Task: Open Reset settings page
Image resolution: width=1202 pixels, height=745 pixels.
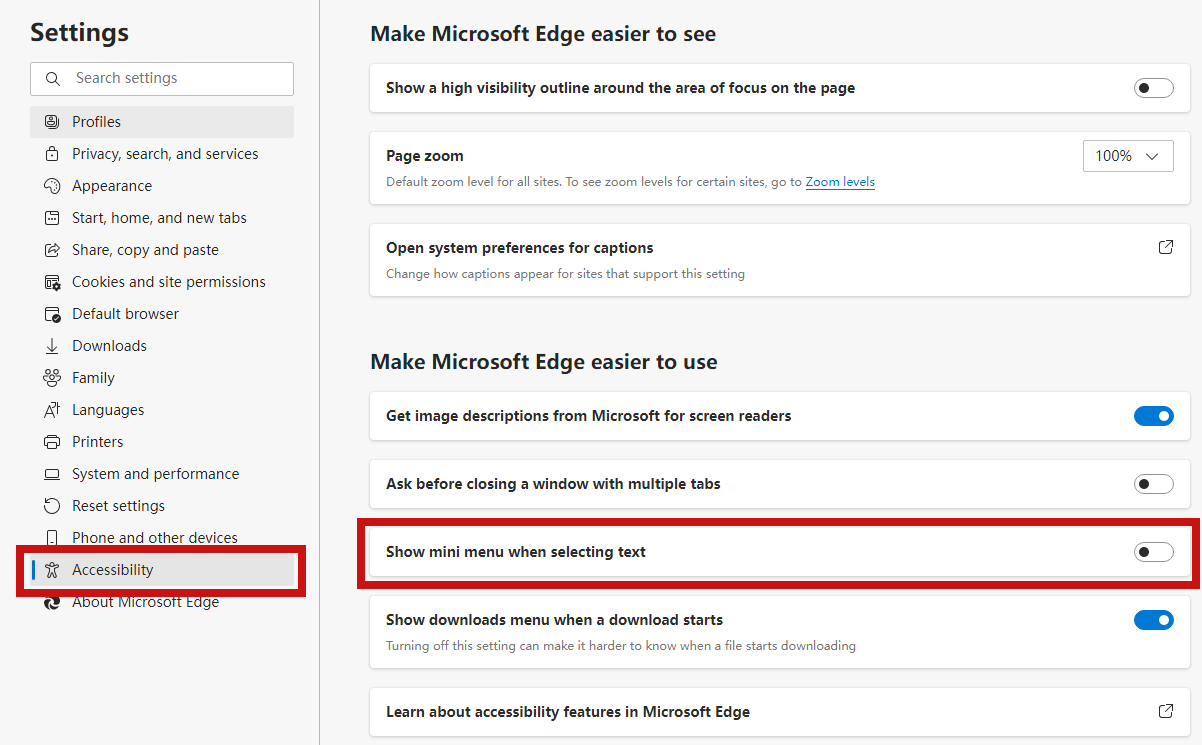Action: pos(162,506)
